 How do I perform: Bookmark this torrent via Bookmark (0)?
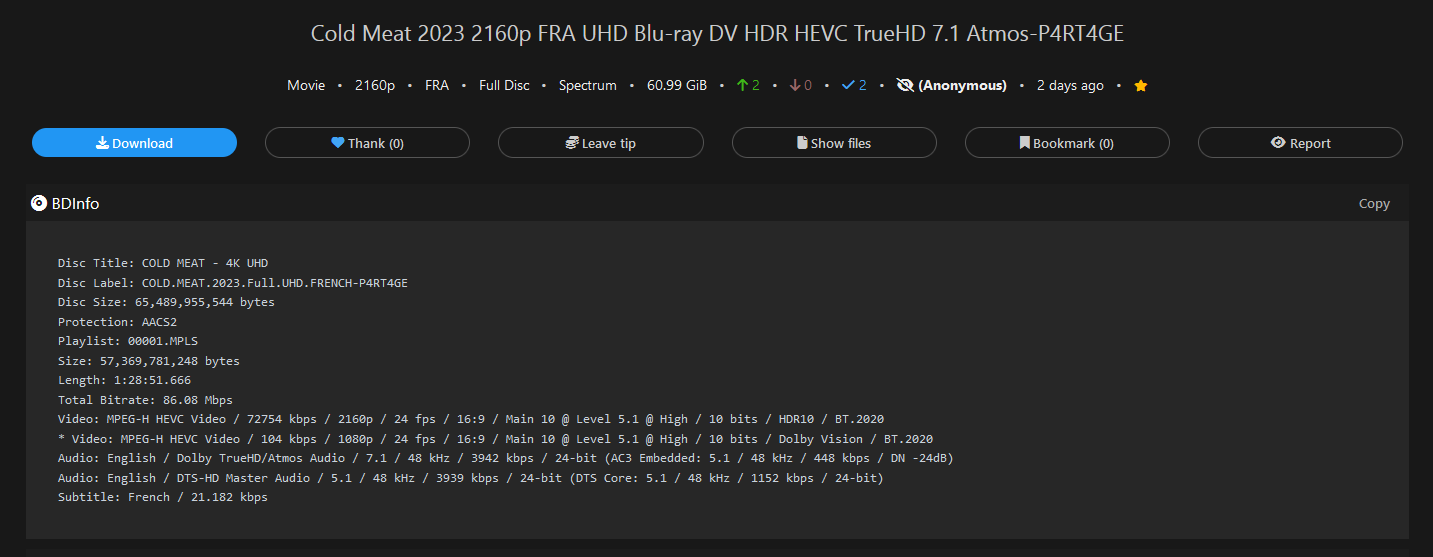(x=1067, y=143)
